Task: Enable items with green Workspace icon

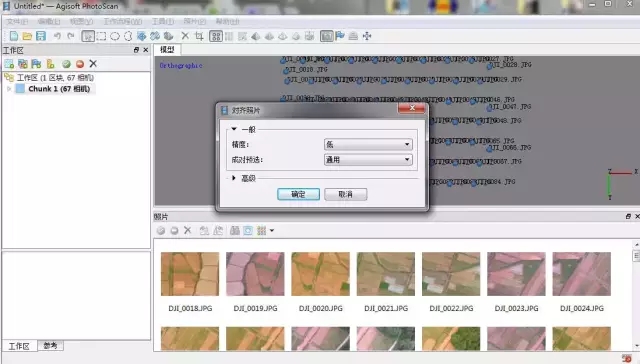Action: tap(66, 64)
